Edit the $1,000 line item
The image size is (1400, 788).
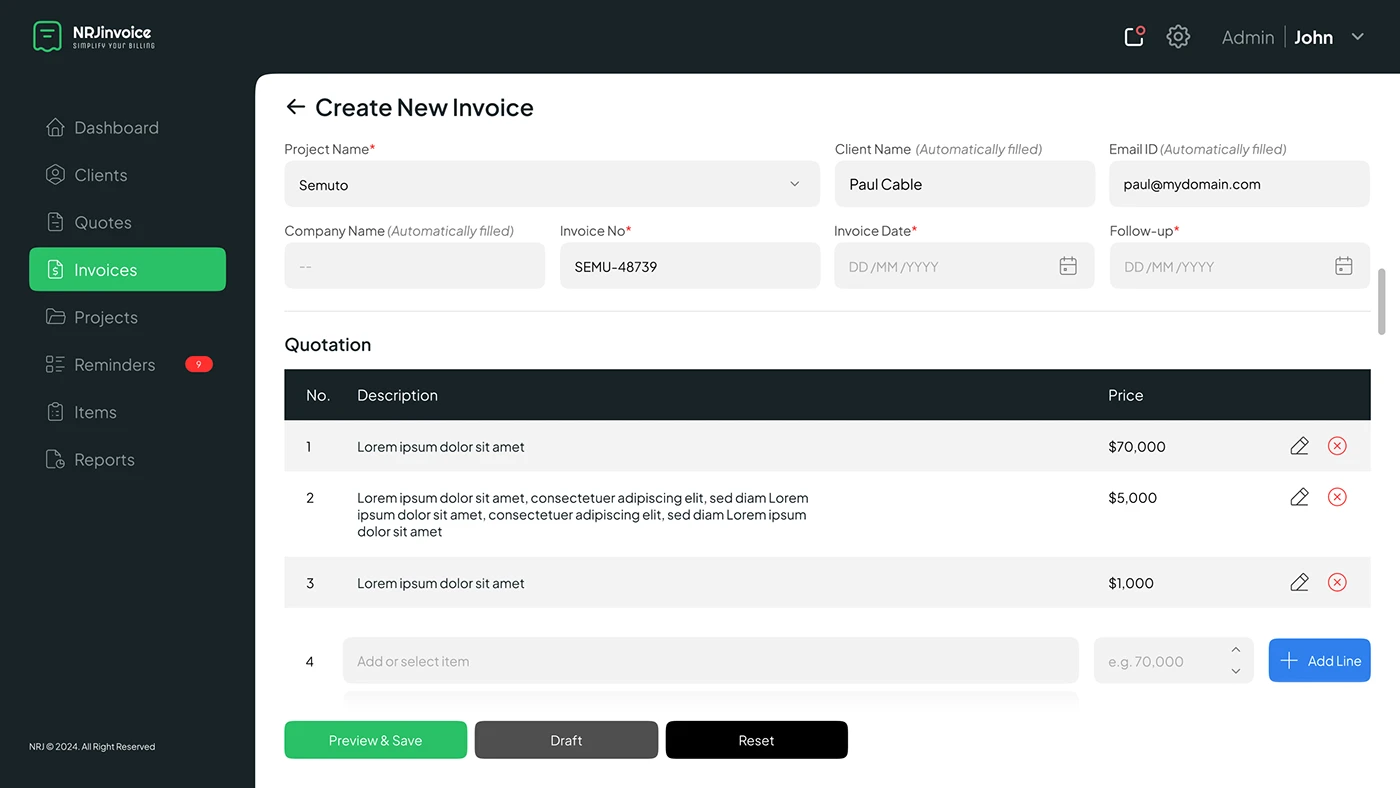click(1299, 582)
